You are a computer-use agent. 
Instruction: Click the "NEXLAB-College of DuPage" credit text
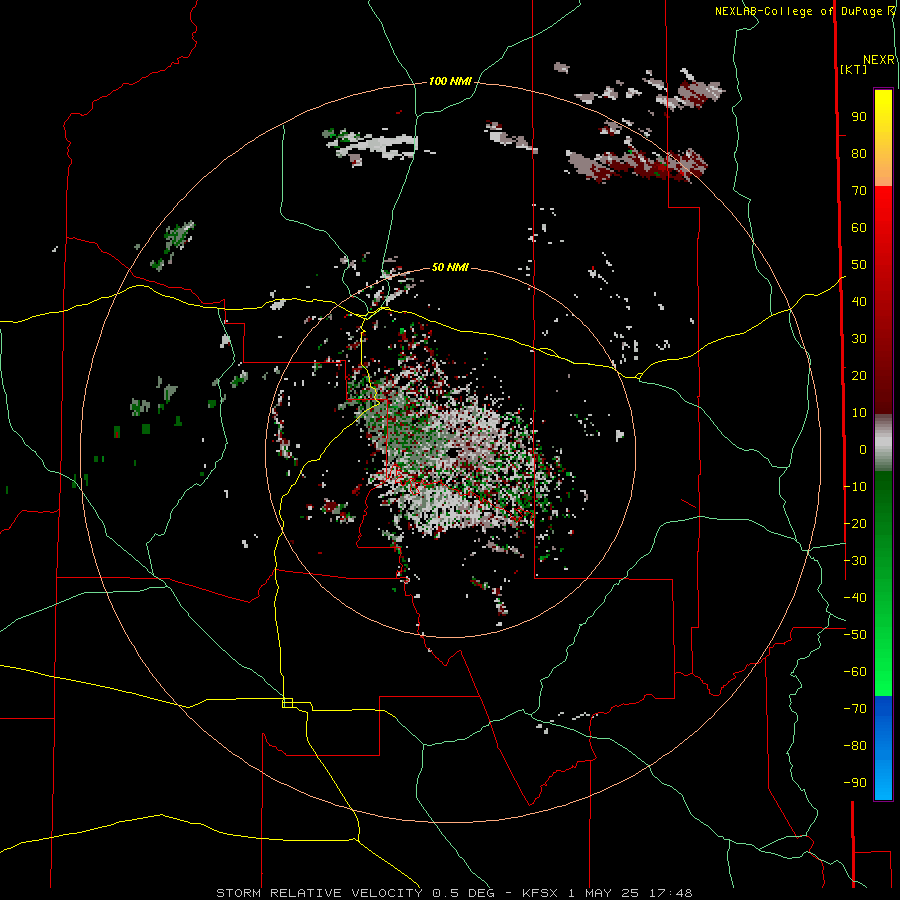pos(800,11)
